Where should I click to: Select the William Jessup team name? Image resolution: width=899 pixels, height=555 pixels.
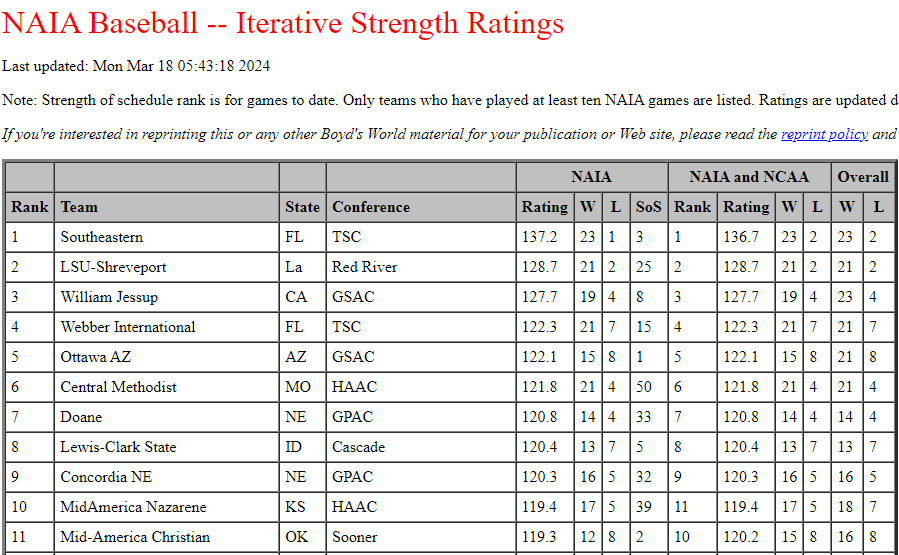109,297
